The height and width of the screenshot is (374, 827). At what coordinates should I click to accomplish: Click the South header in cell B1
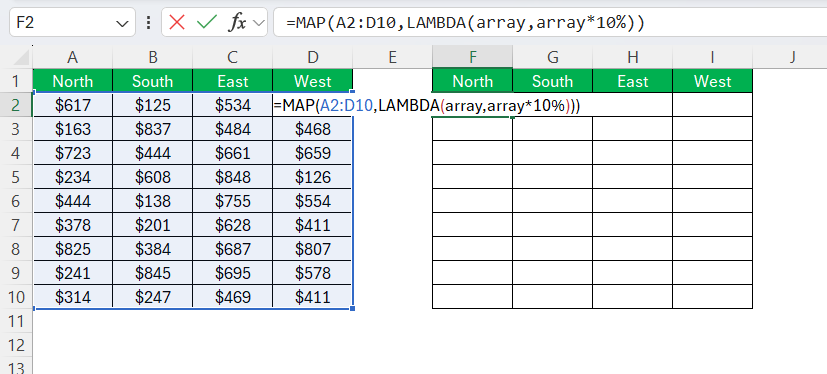pos(152,81)
